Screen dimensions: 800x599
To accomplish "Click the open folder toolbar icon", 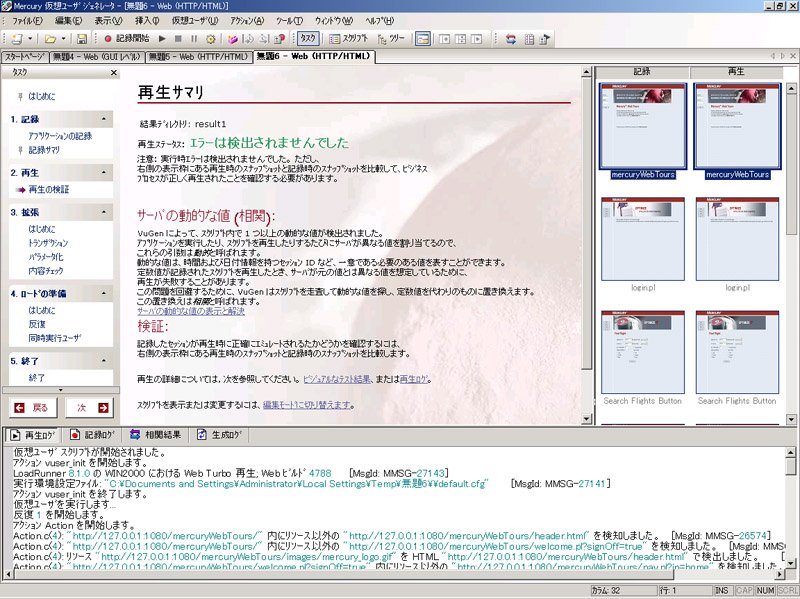I will pos(50,39).
